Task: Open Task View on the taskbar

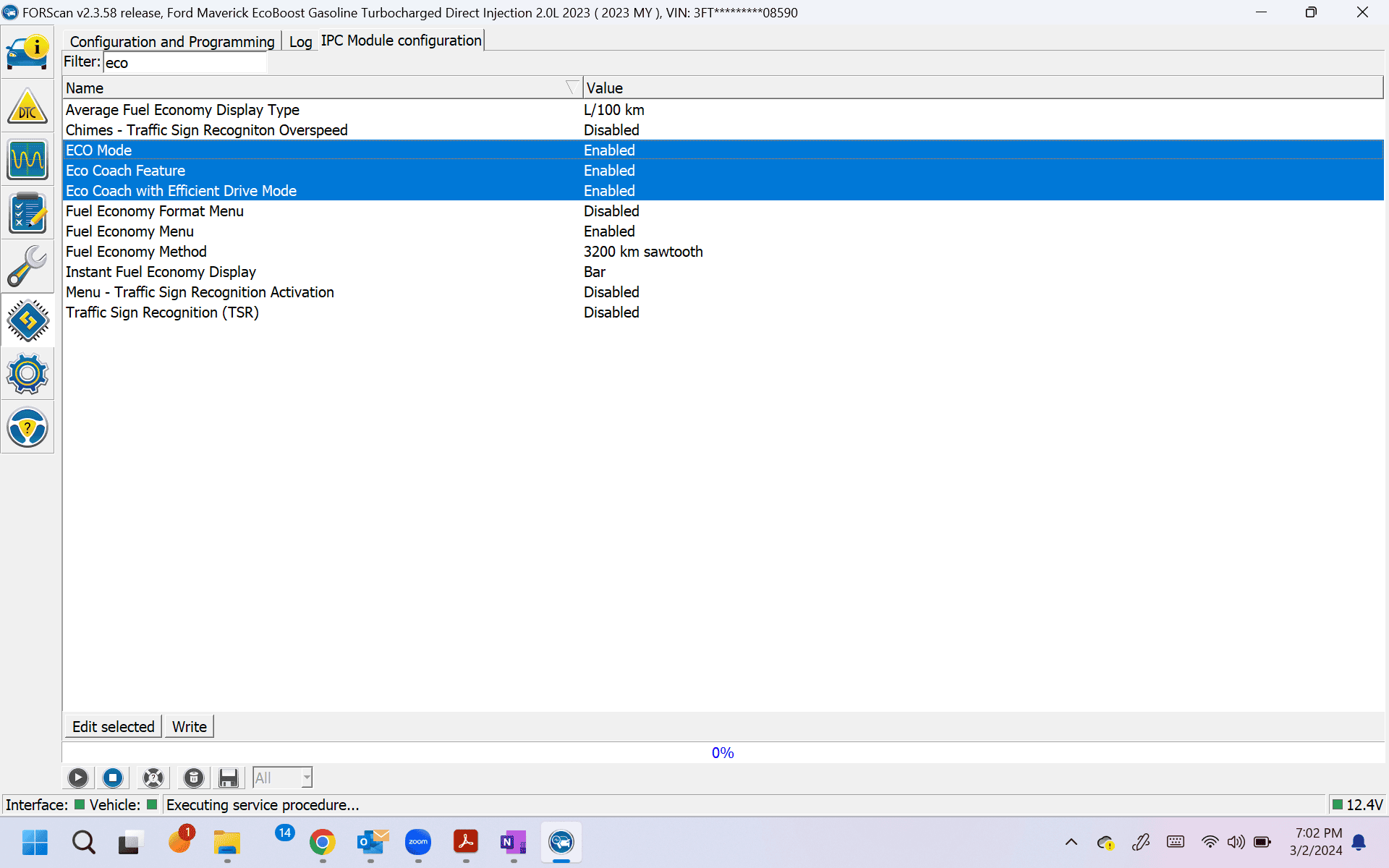Action: (131, 842)
